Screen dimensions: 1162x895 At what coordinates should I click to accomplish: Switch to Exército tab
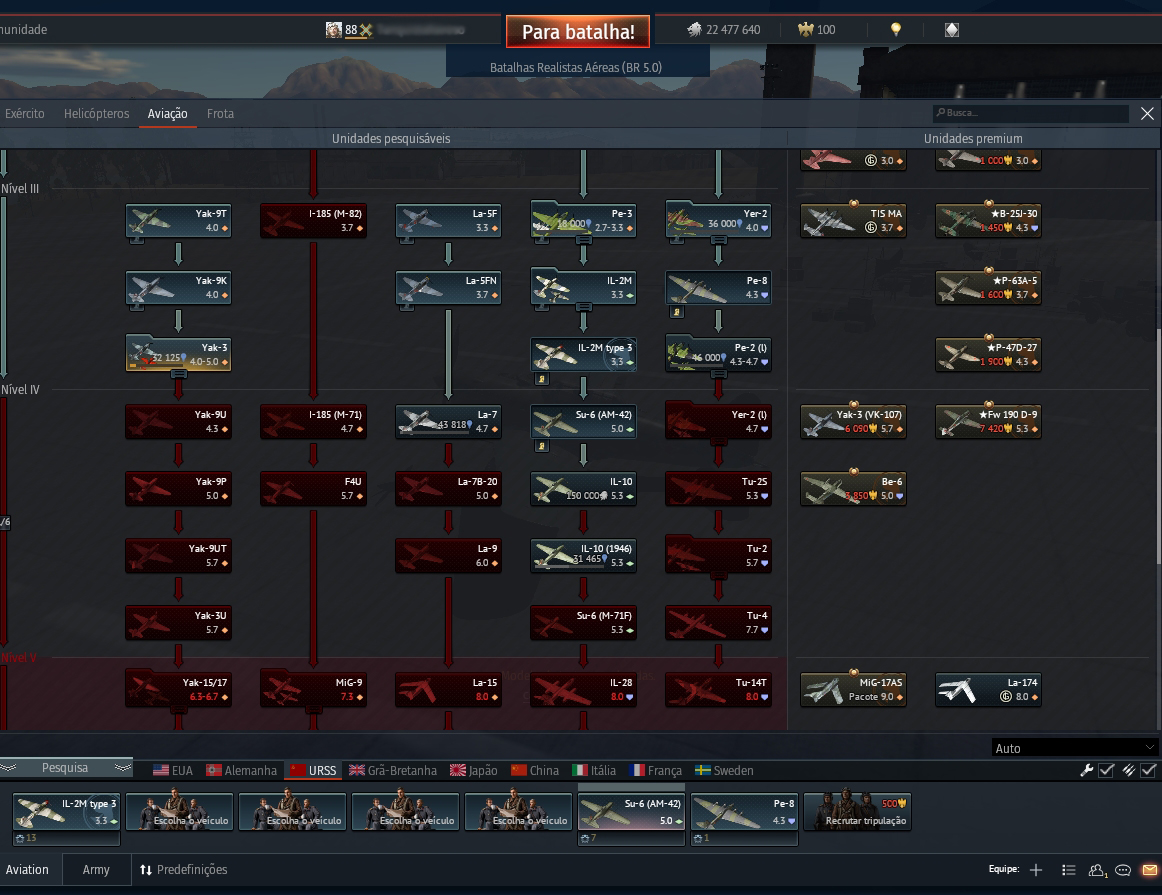[x=24, y=113]
